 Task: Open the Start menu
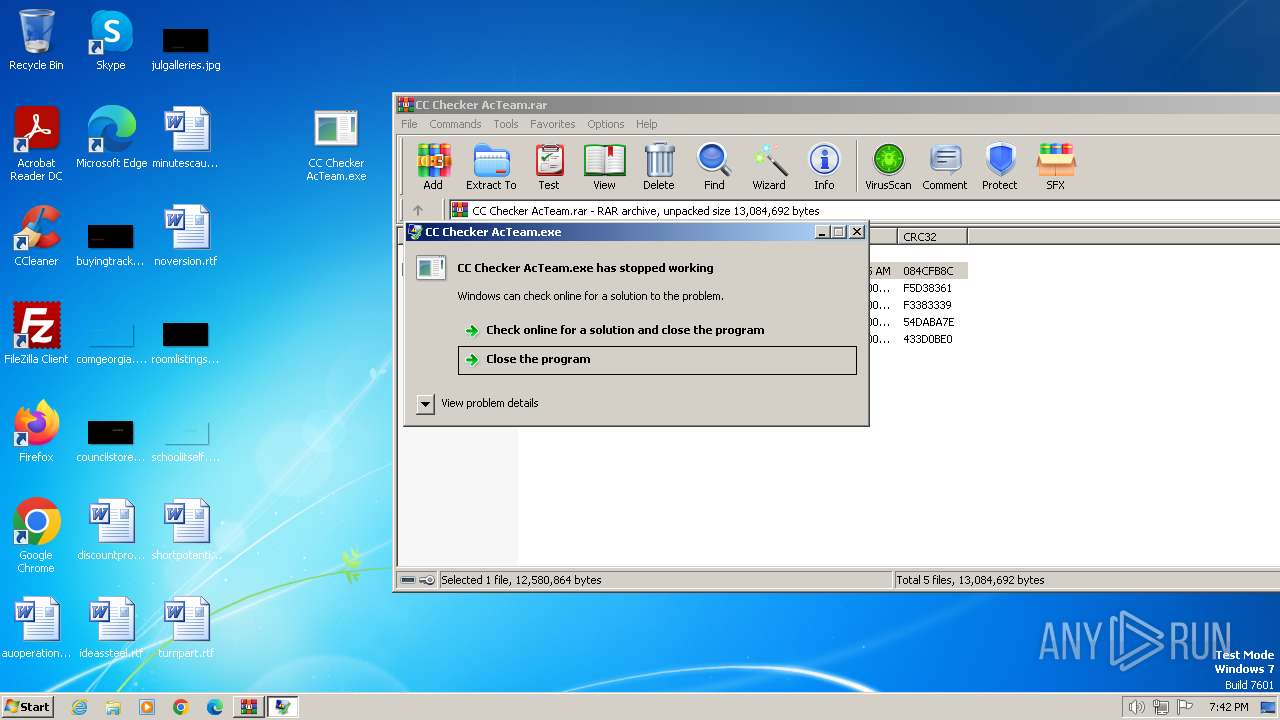pos(27,706)
